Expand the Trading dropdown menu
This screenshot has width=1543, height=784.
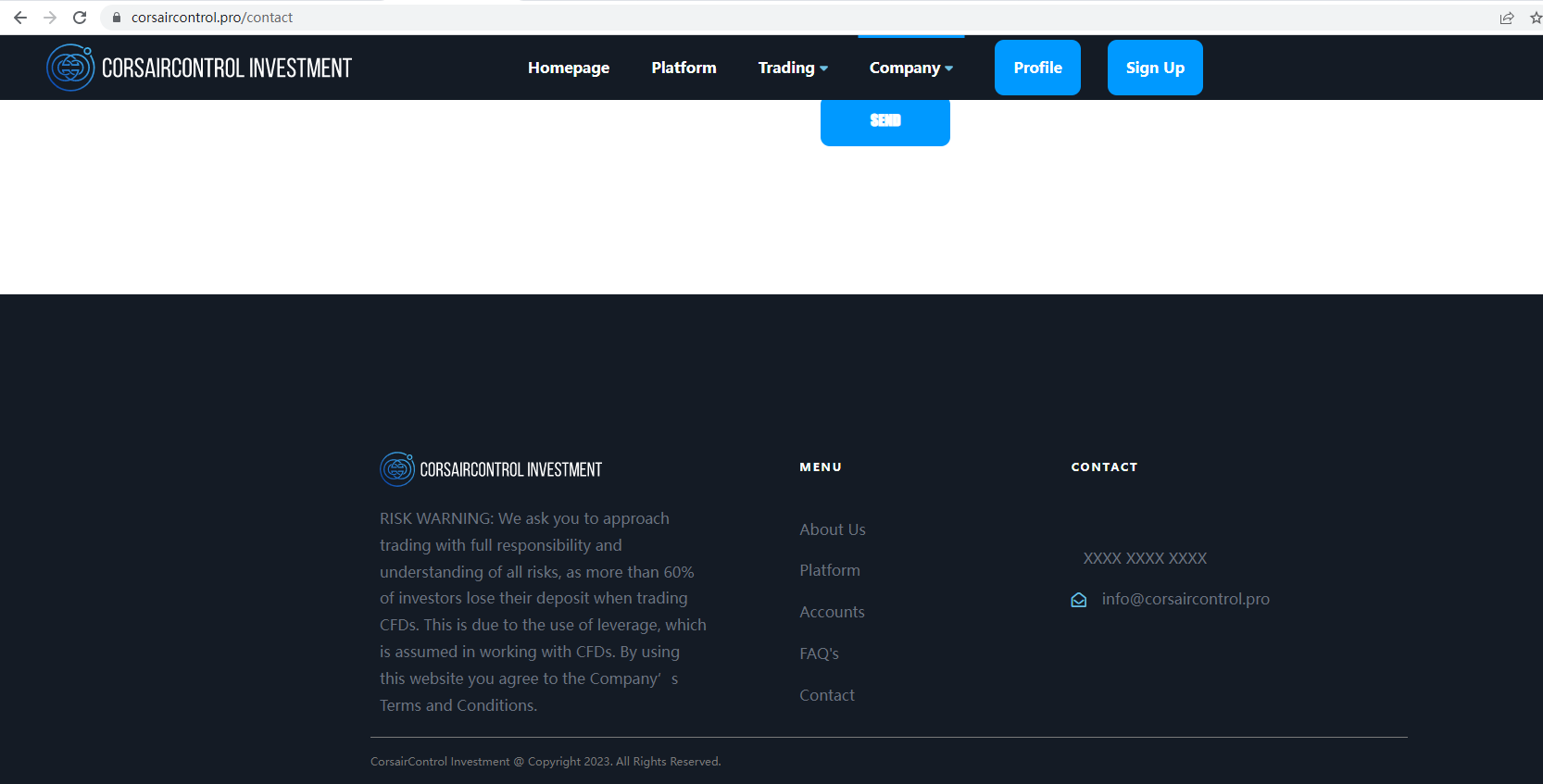pos(793,68)
